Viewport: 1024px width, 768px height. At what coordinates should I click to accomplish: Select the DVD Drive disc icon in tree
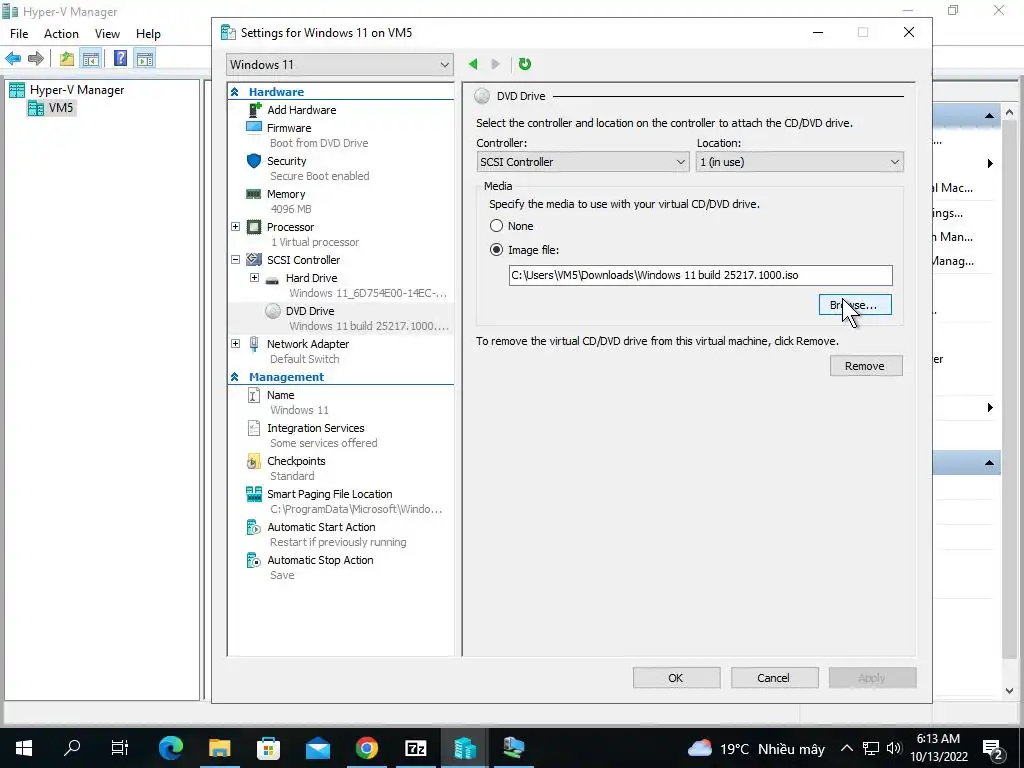point(273,311)
